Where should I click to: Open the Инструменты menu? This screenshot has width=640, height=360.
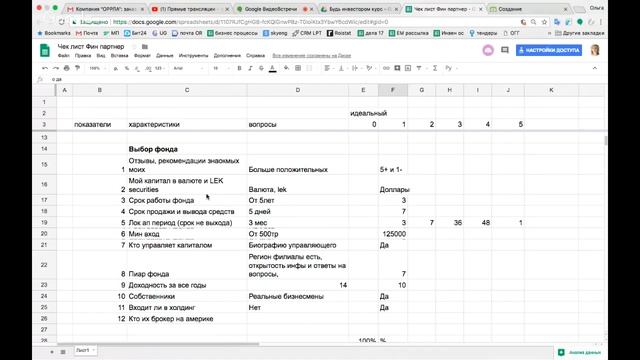tap(193, 56)
